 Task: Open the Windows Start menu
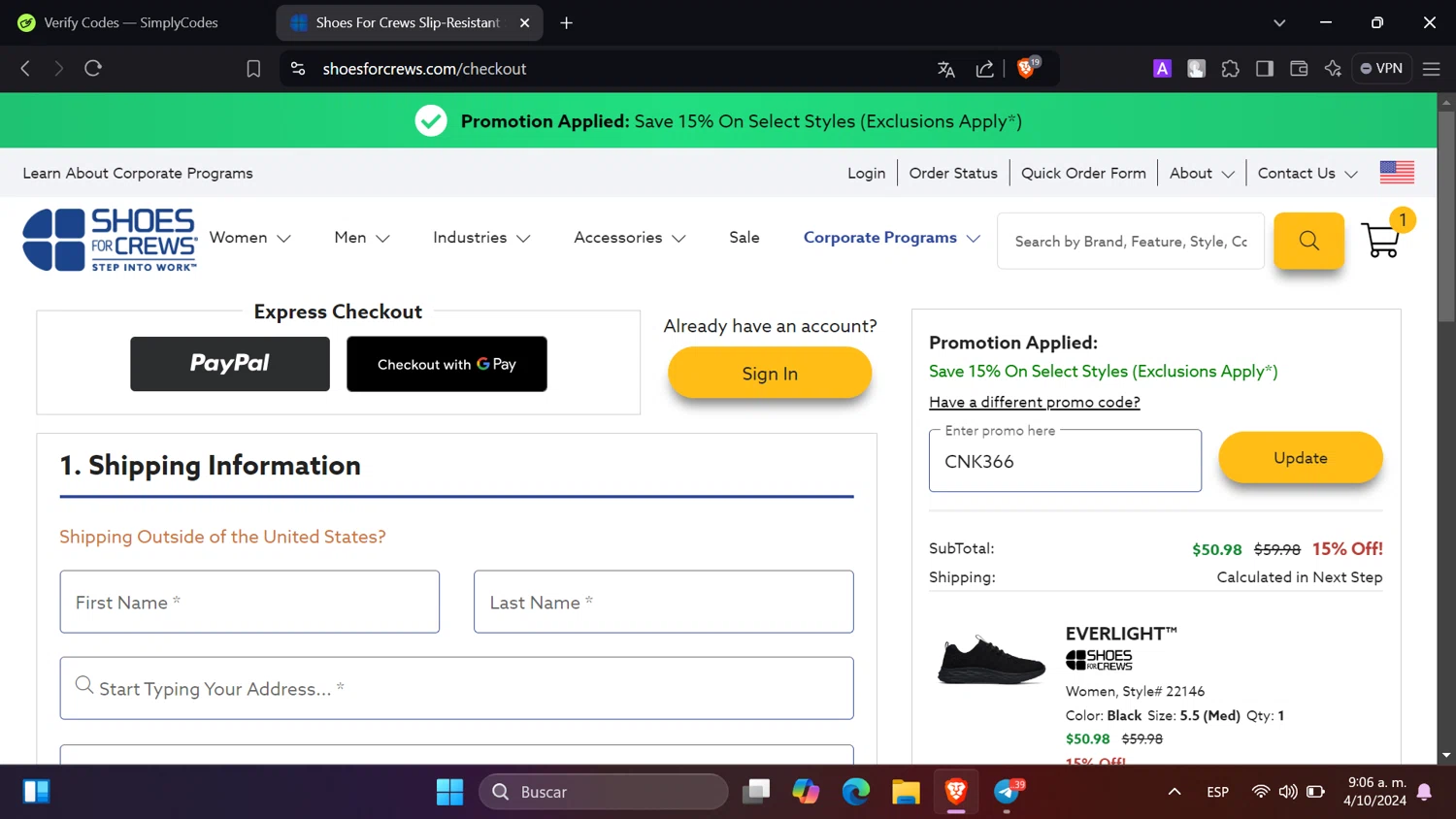click(449, 792)
